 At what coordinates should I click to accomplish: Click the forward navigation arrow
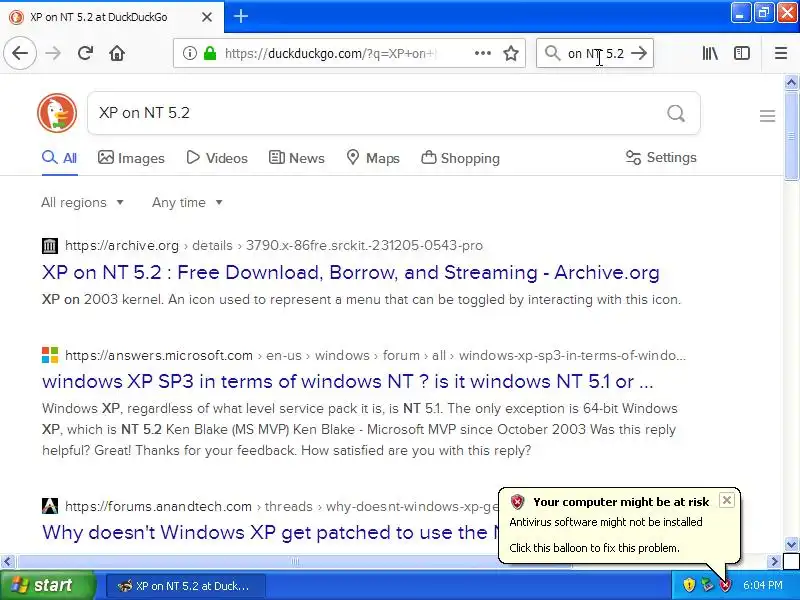[53, 53]
